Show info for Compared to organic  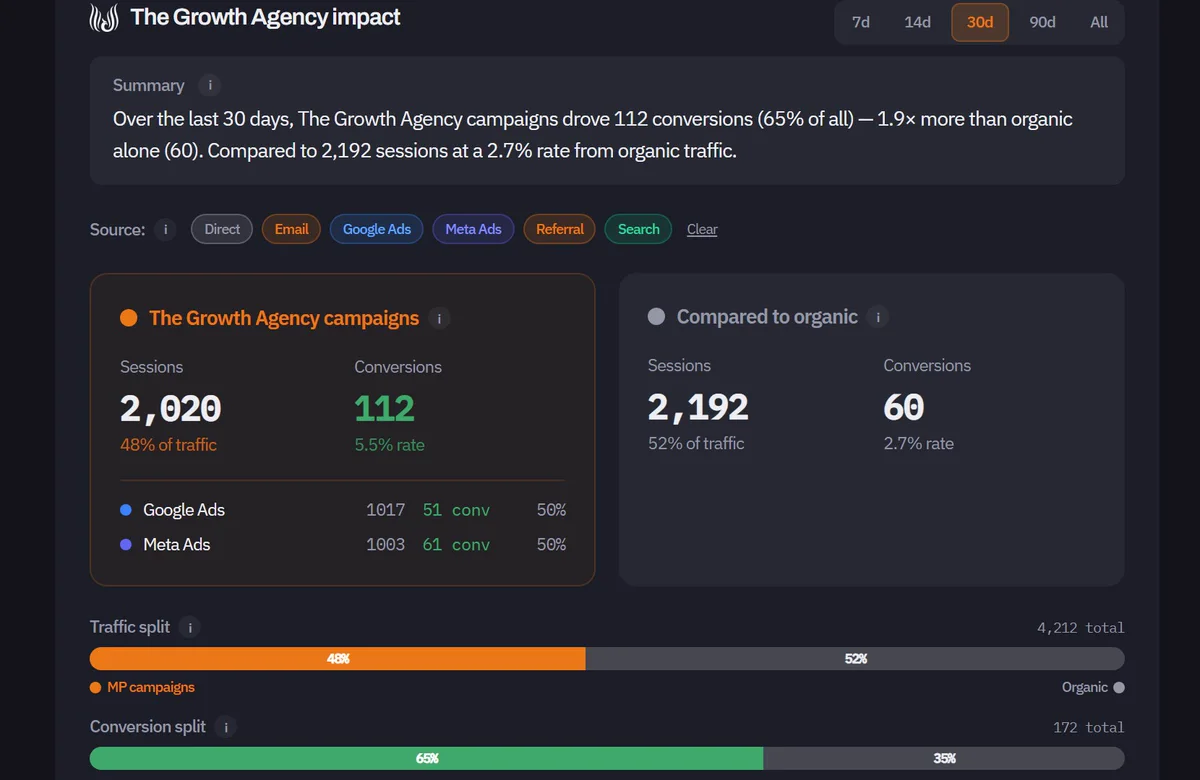pos(877,317)
